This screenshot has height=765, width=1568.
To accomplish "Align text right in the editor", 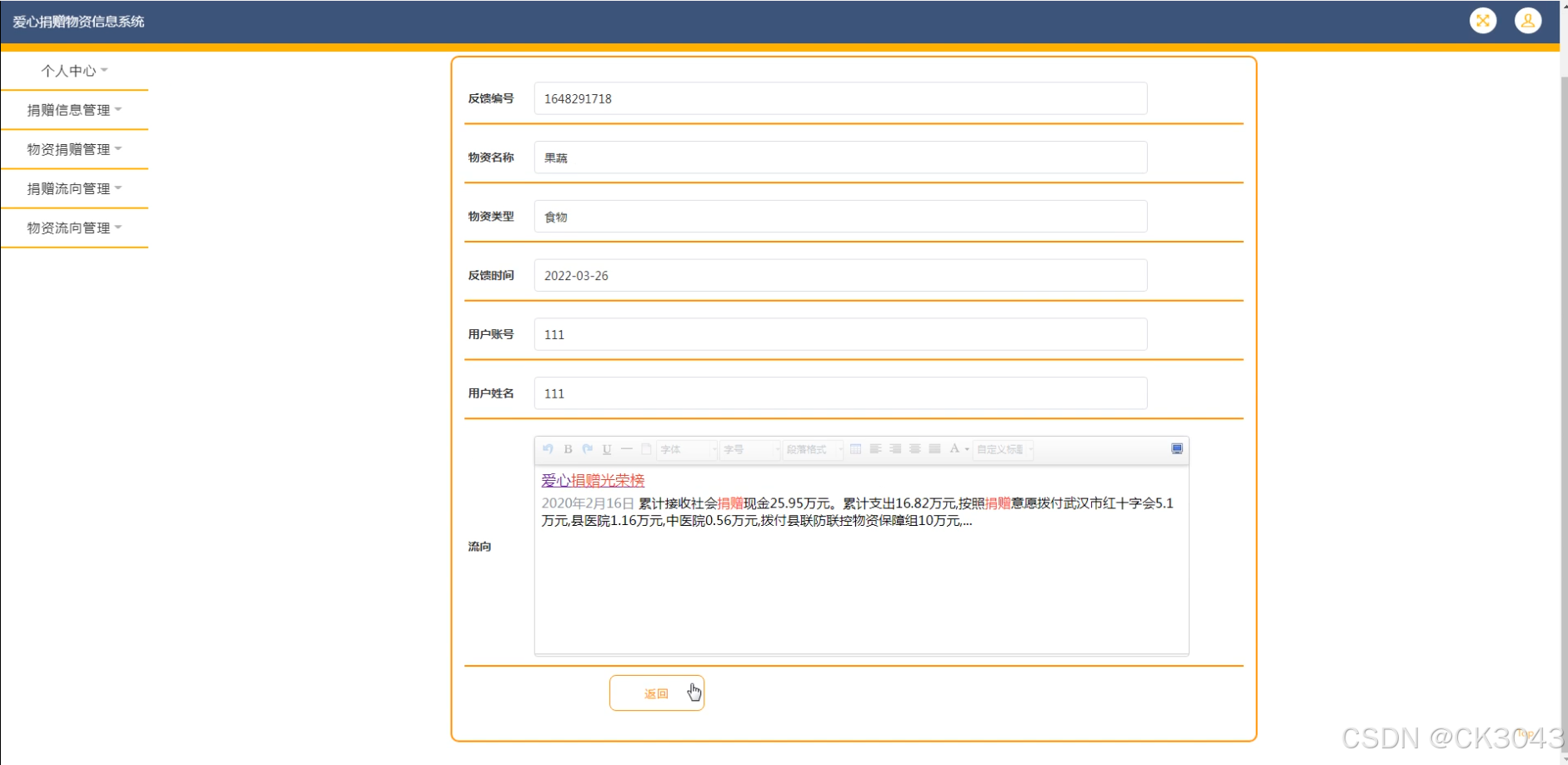I will (x=895, y=449).
